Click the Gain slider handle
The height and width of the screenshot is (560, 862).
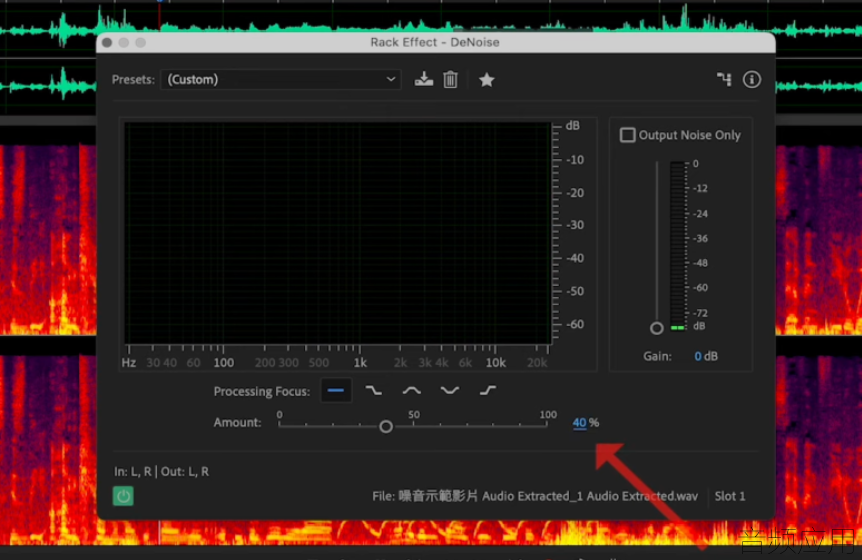point(656,328)
